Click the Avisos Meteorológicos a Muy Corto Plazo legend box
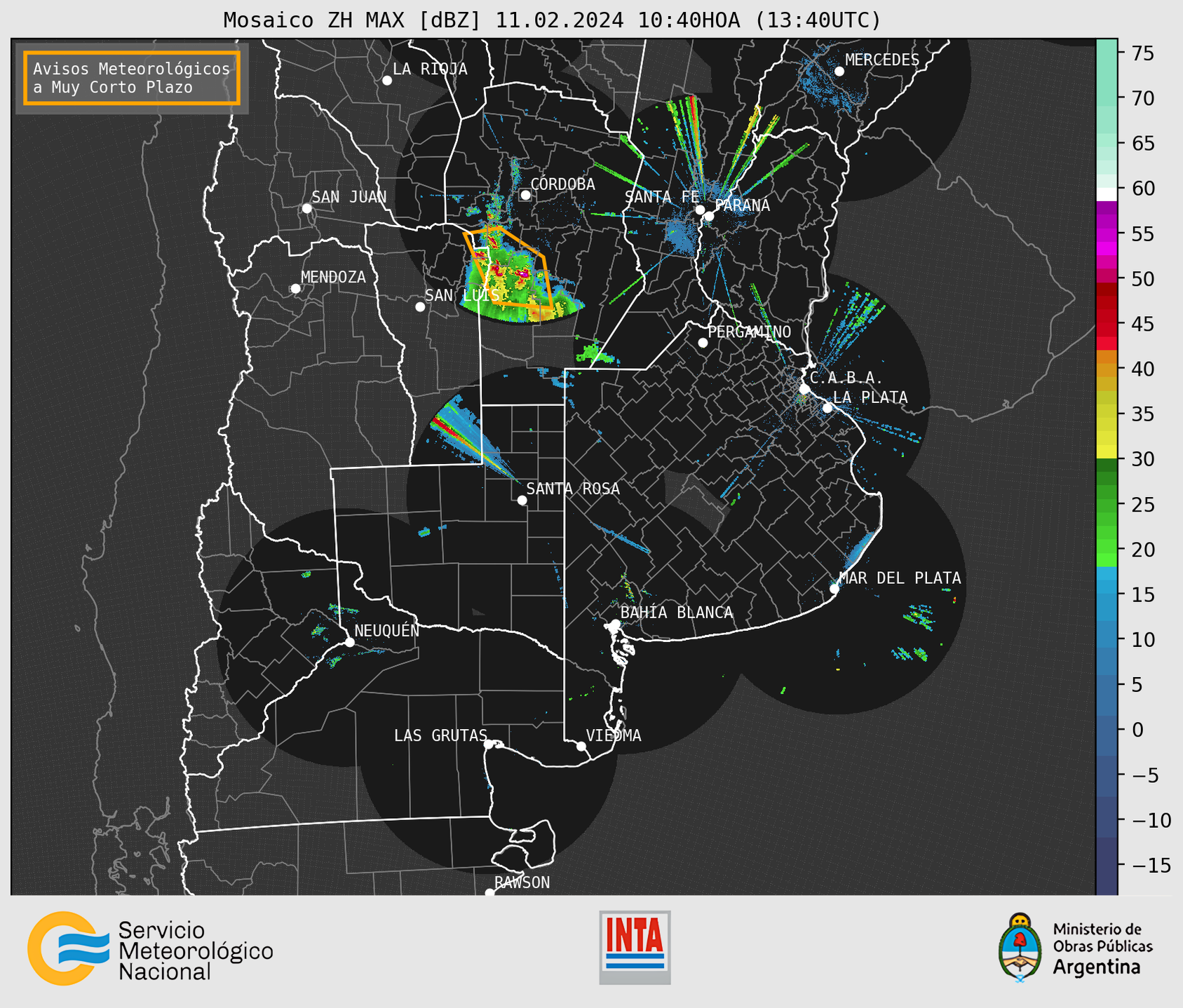This screenshot has width=1183, height=1008. tap(132, 78)
